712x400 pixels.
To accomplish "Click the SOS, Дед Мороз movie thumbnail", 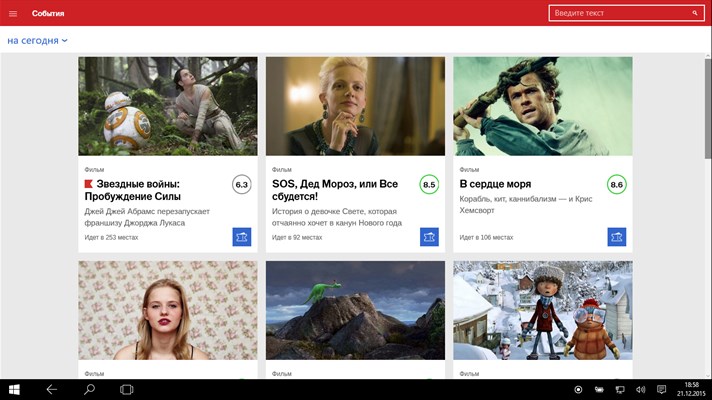I will pyautogui.click(x=356, y=106).
